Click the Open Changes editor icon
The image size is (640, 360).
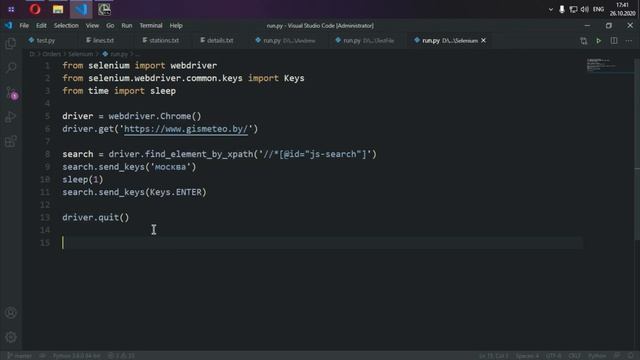pos(583,41)
